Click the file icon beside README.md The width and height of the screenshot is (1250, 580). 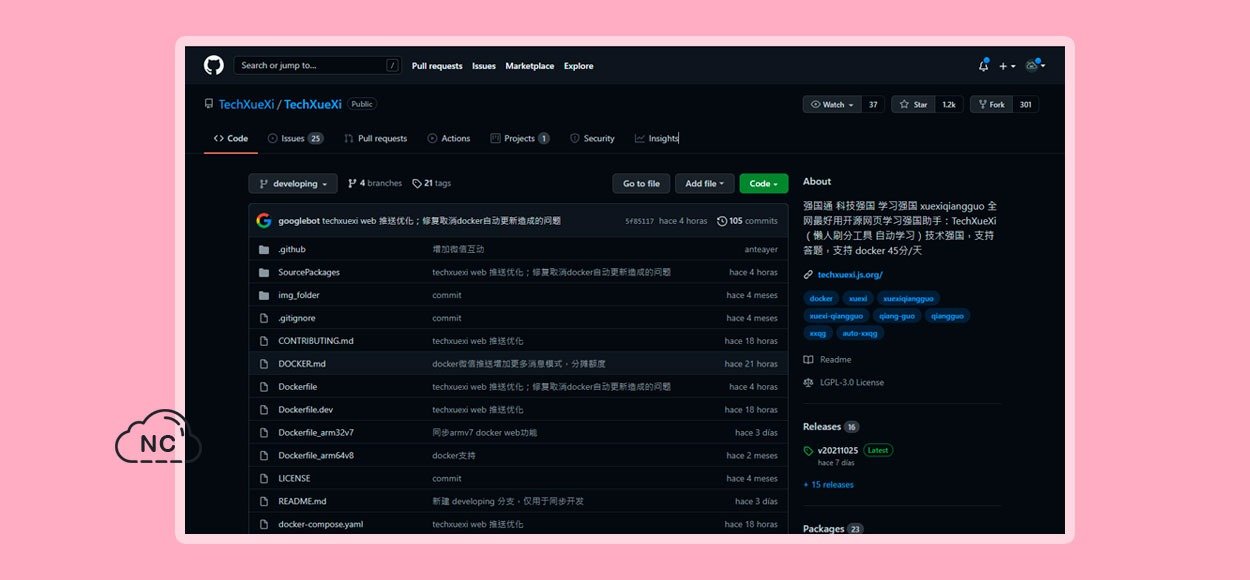[x=264, y=501]
